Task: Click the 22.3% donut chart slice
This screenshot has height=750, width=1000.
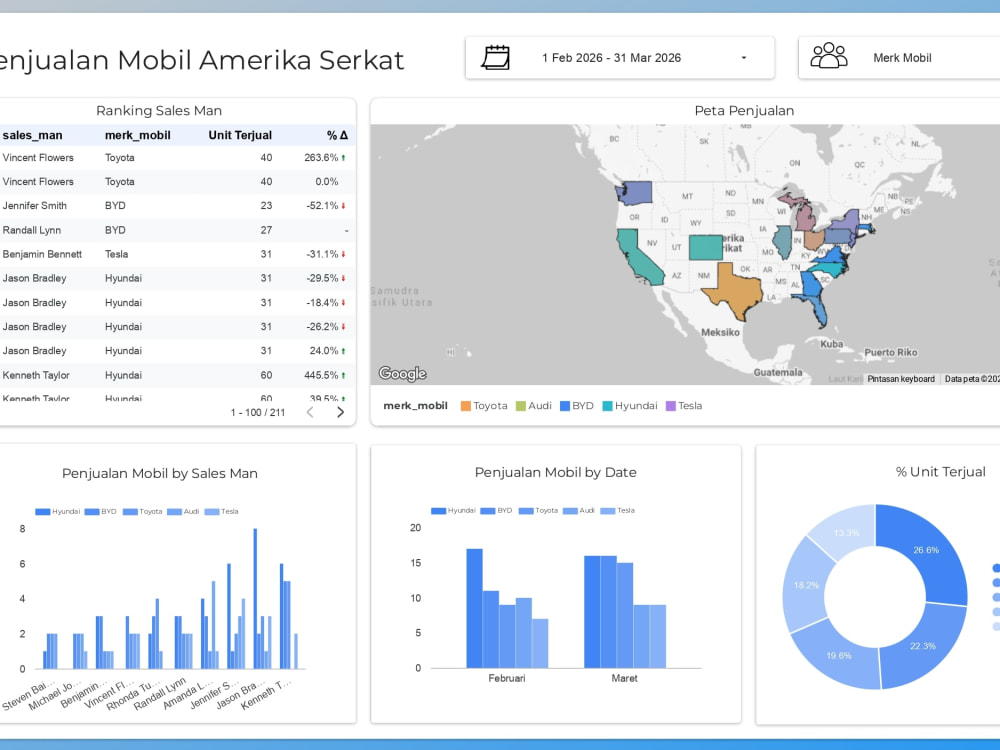Action: click(923, 646)
